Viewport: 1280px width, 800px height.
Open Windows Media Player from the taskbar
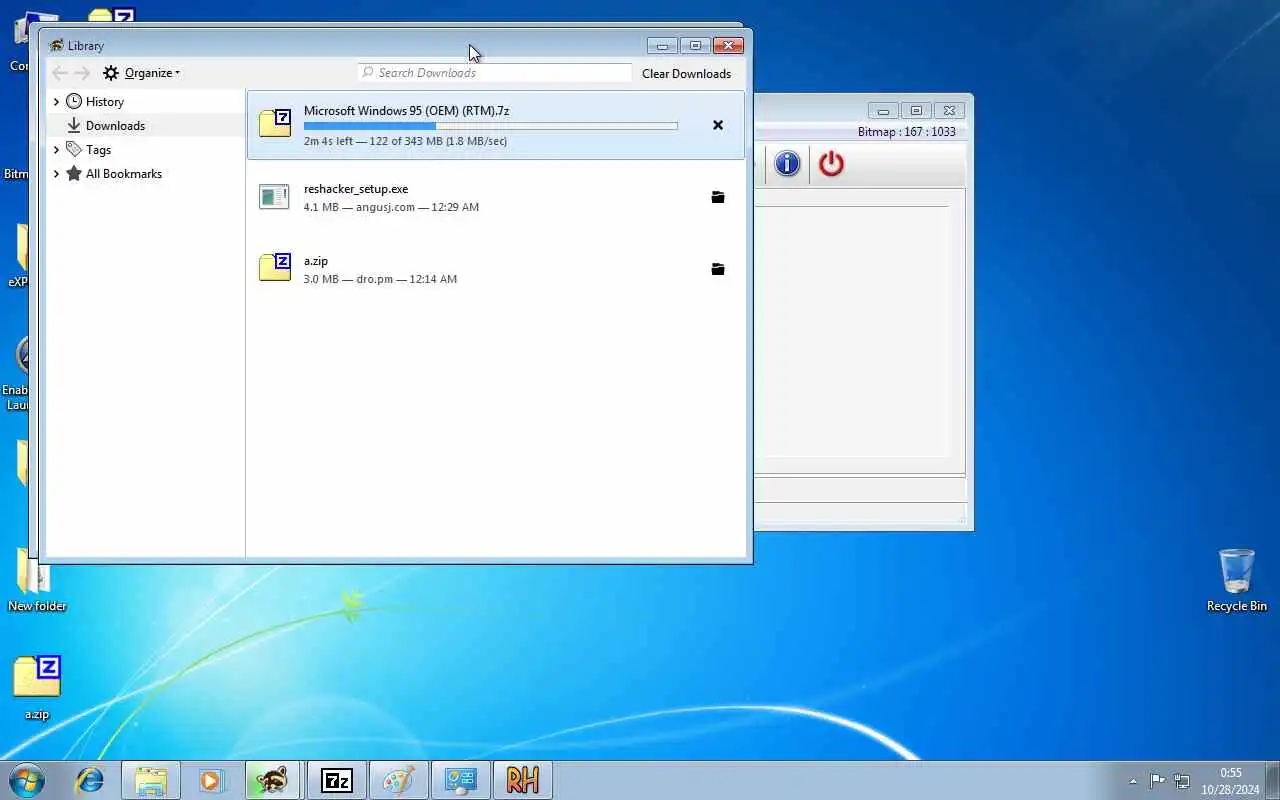click(x=211, y=780)
